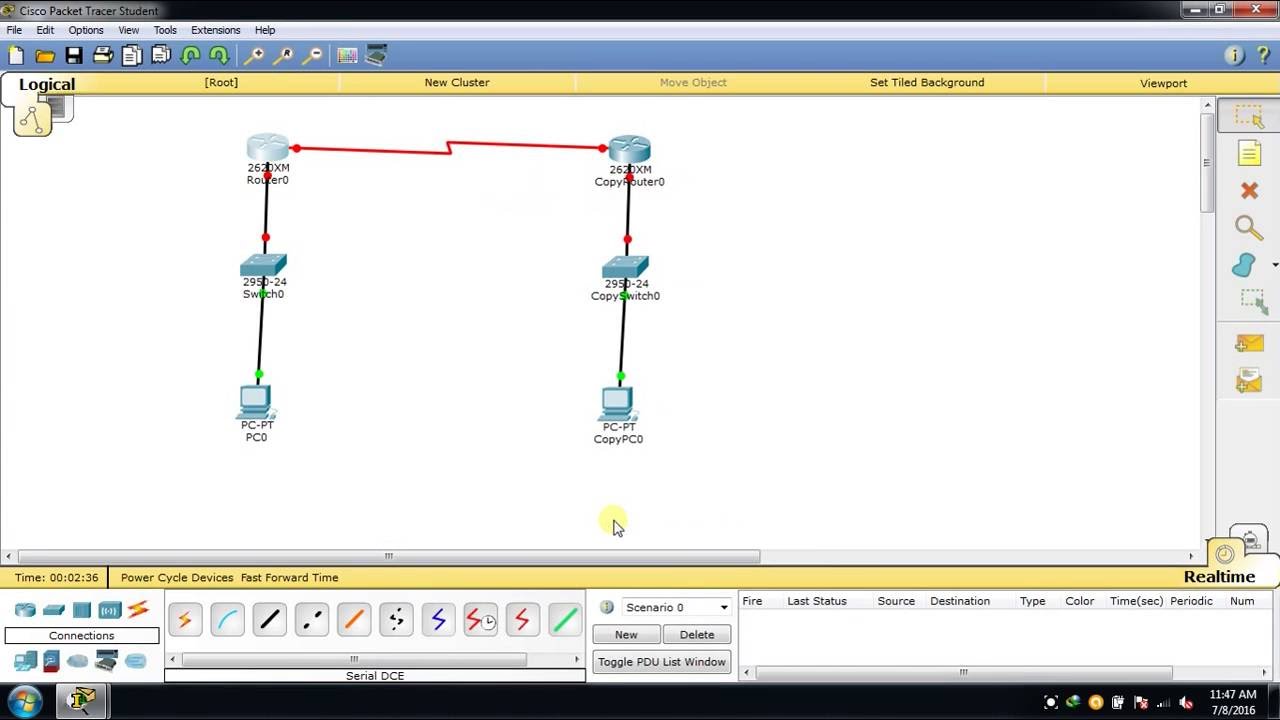Screen dimensions: 1280x720
Task: Pick copper straight-through cable
Action: tap(269, 621)
